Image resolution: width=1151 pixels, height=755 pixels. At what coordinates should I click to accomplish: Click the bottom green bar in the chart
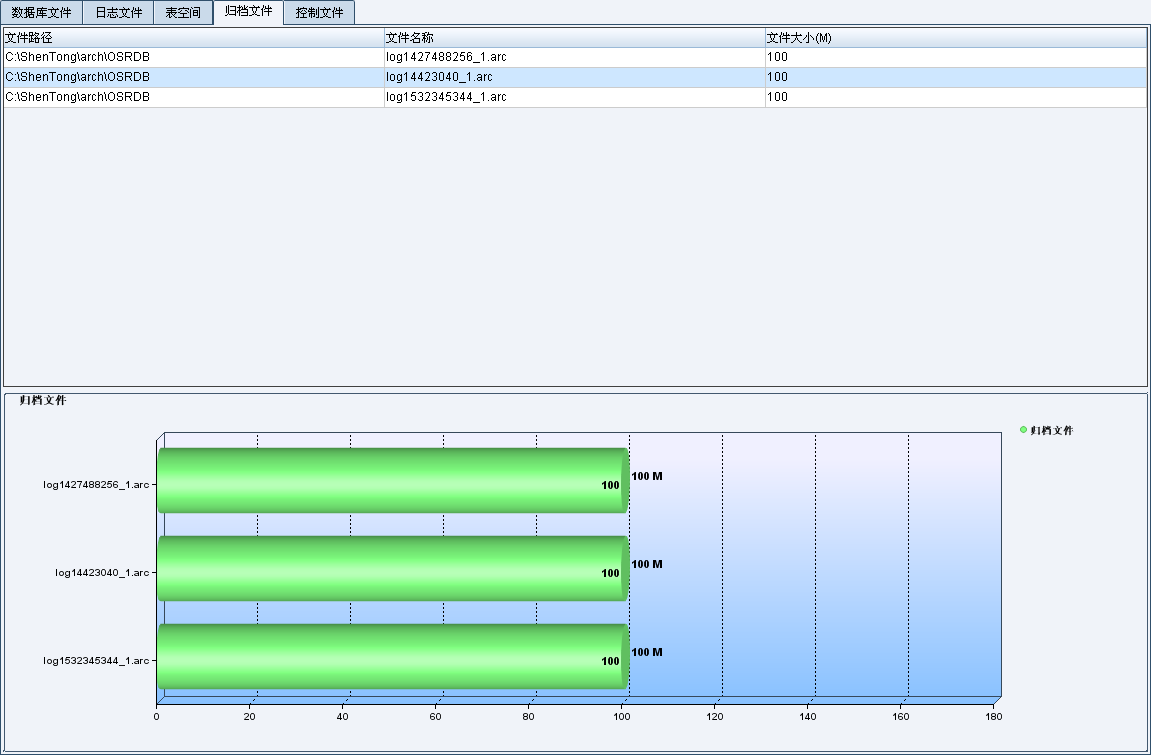(x=392, y=656)
